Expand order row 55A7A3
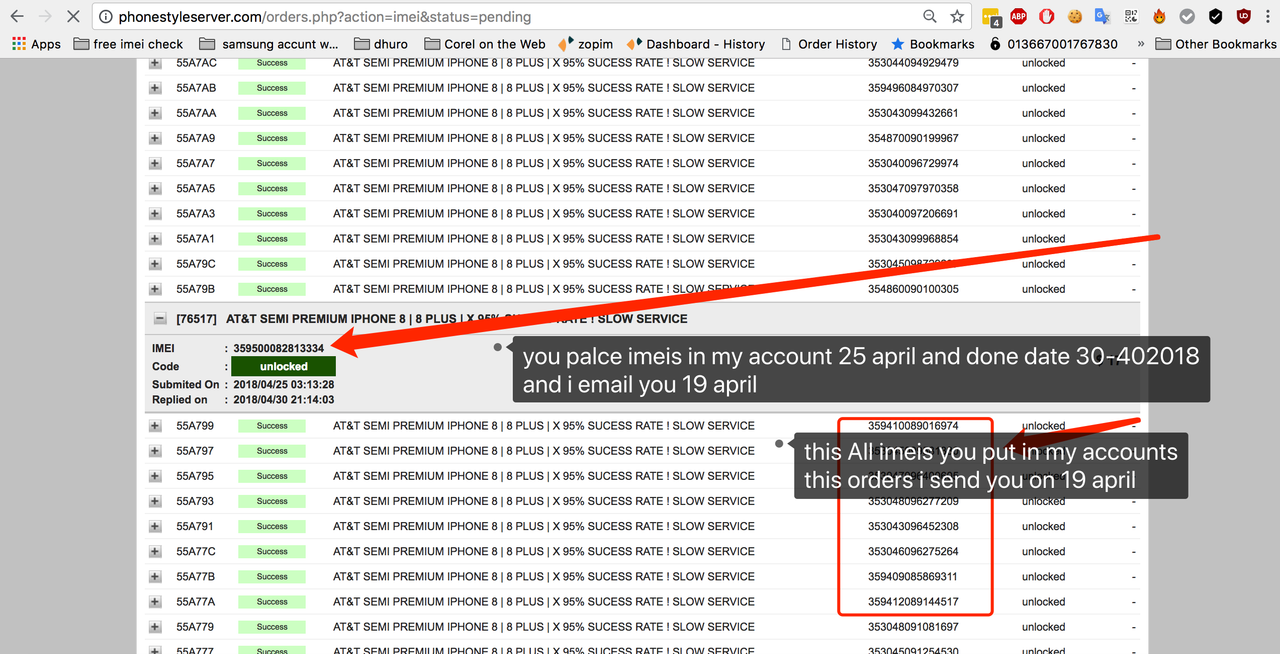 pos(155,213)
